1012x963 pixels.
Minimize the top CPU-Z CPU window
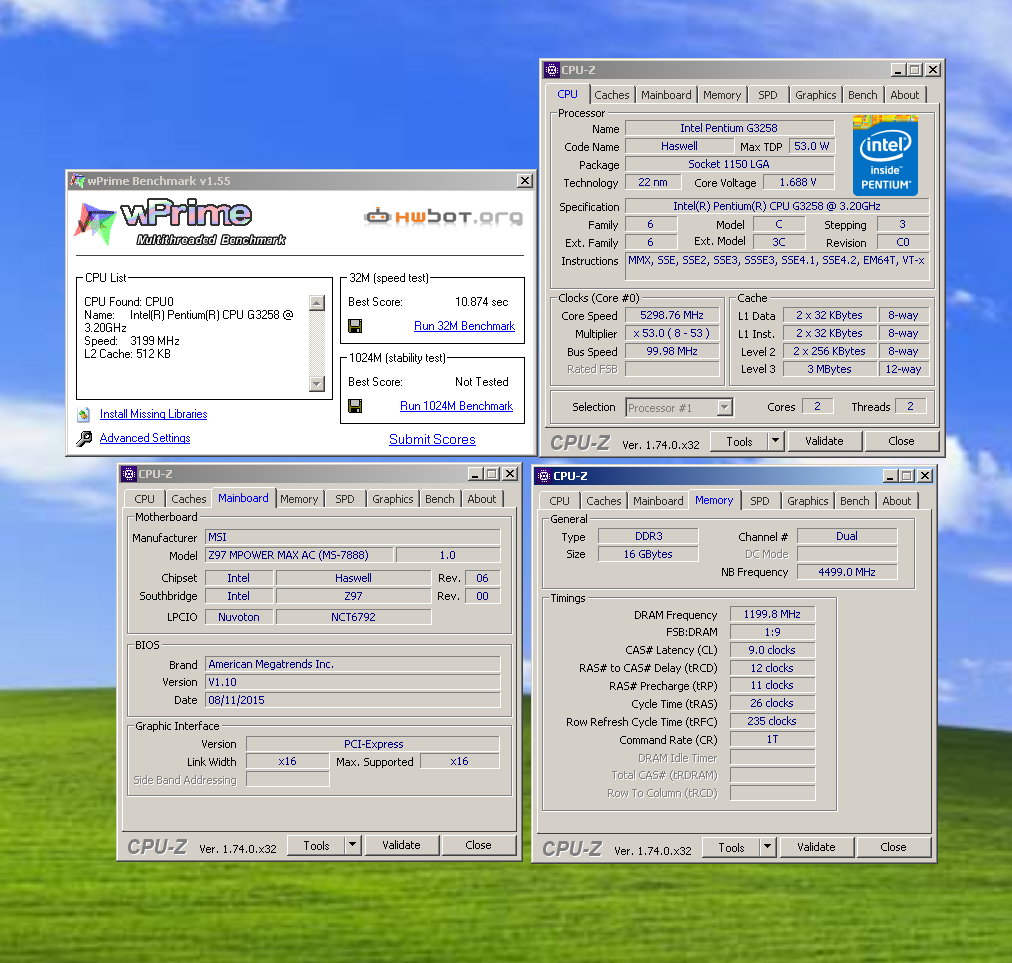(x=898, y=70)
